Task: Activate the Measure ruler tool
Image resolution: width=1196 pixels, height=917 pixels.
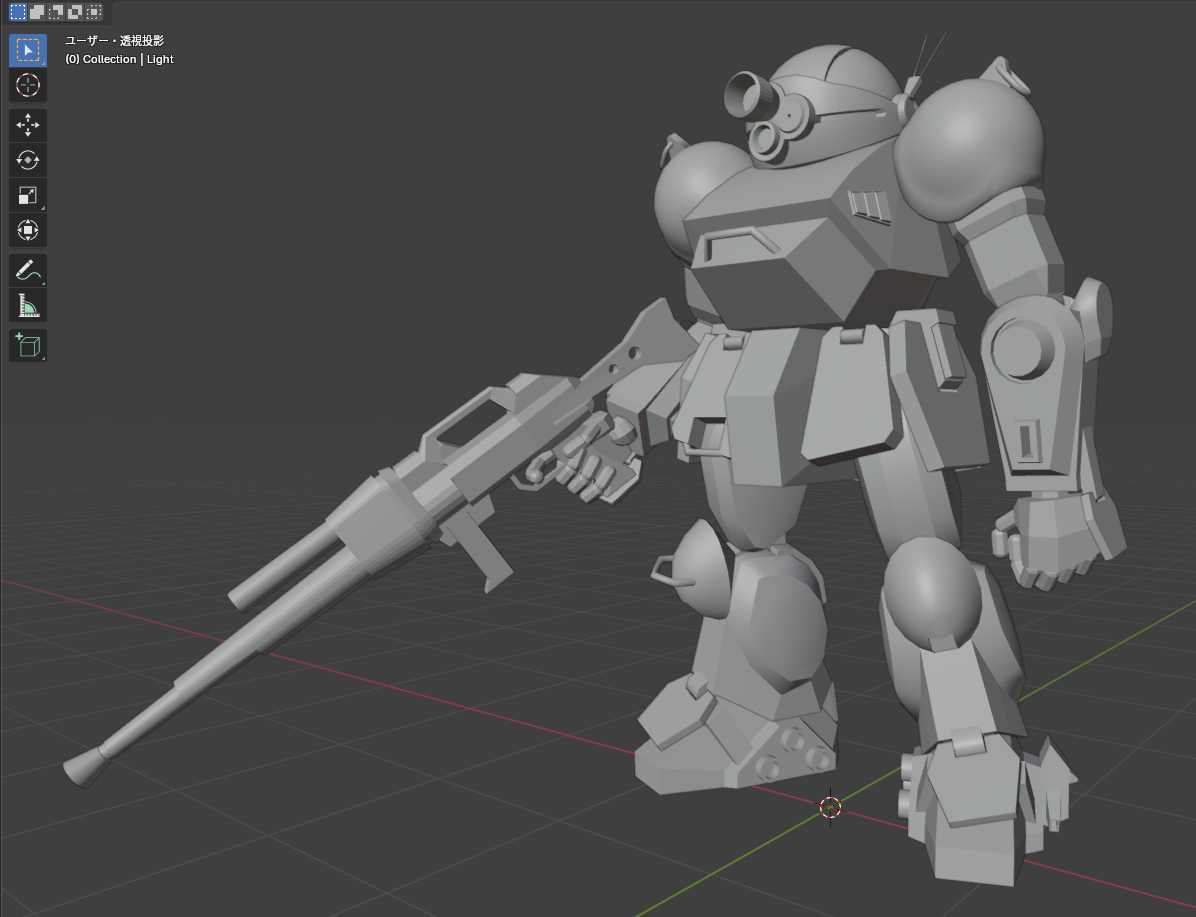Action: [x=27, y=305]
